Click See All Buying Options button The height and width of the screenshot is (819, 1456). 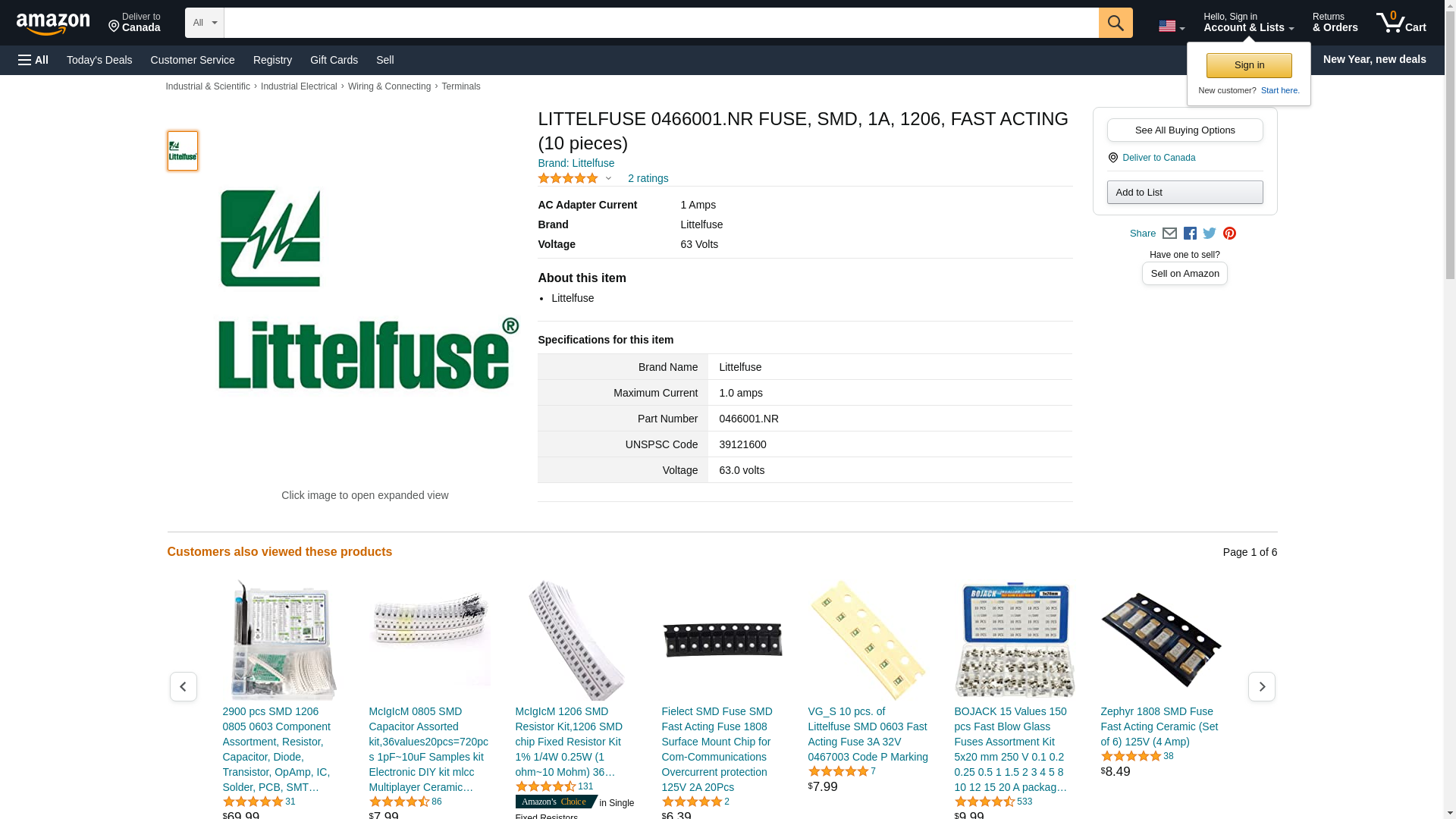pyautogui.click(x=1185, y=130)
